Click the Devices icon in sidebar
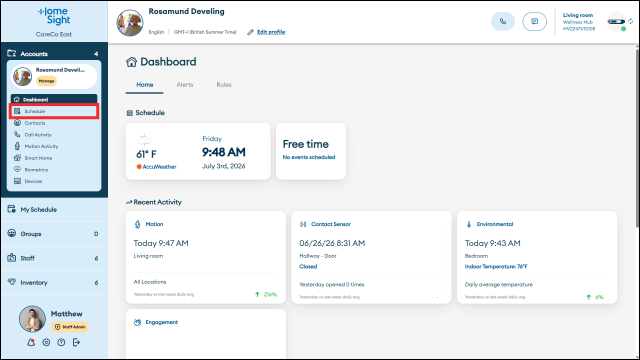 [x=17, y=181]
